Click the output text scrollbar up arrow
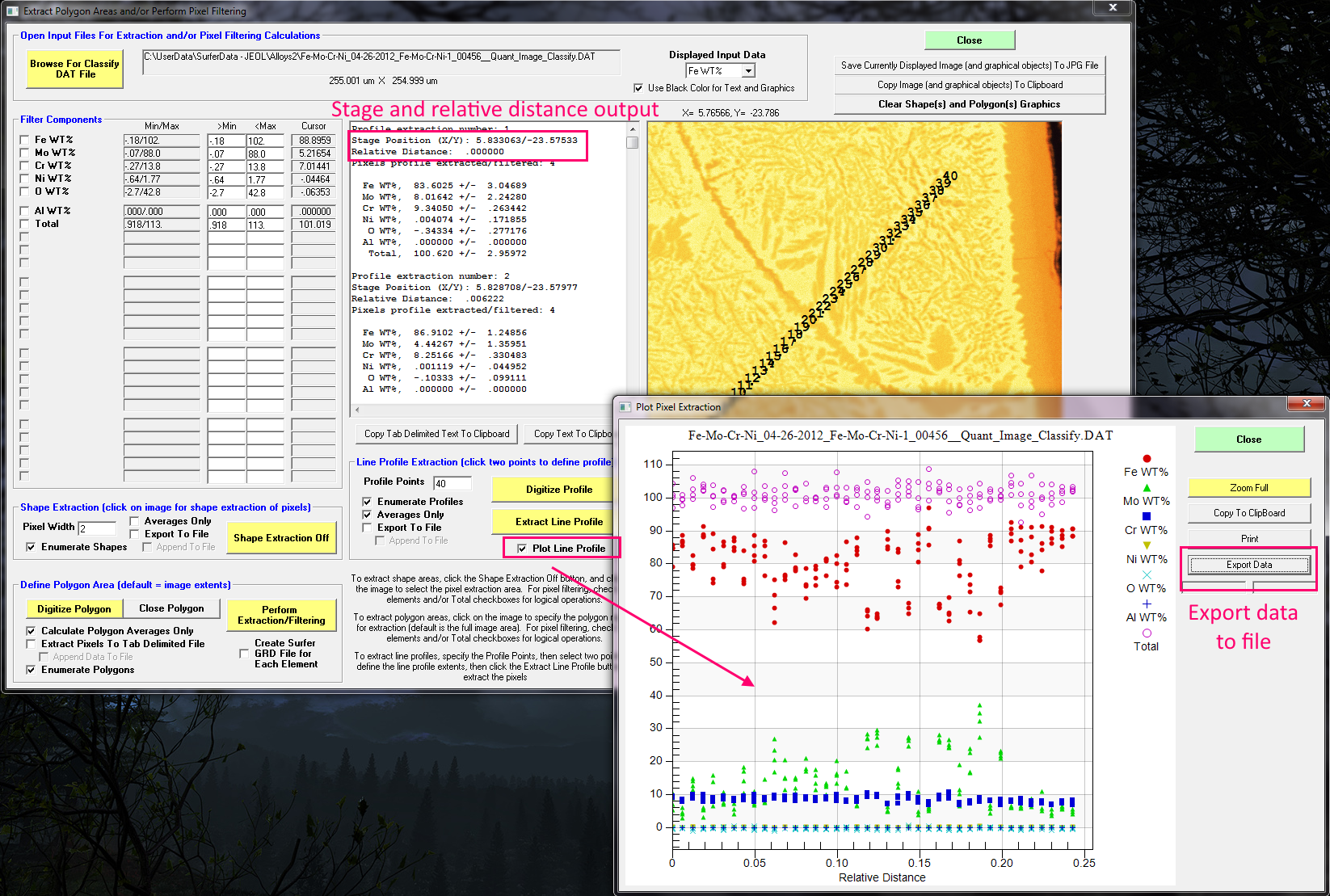Viewport: 1330px width, 896px height. pyautogui.click(x=633, y=129)
